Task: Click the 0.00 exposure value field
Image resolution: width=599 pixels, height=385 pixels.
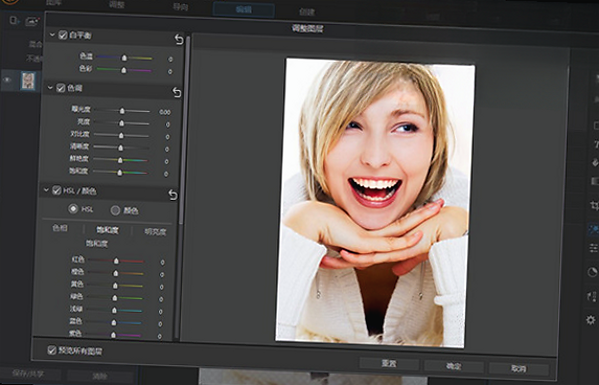Action: pyautogui.click(x=165, y=112)
